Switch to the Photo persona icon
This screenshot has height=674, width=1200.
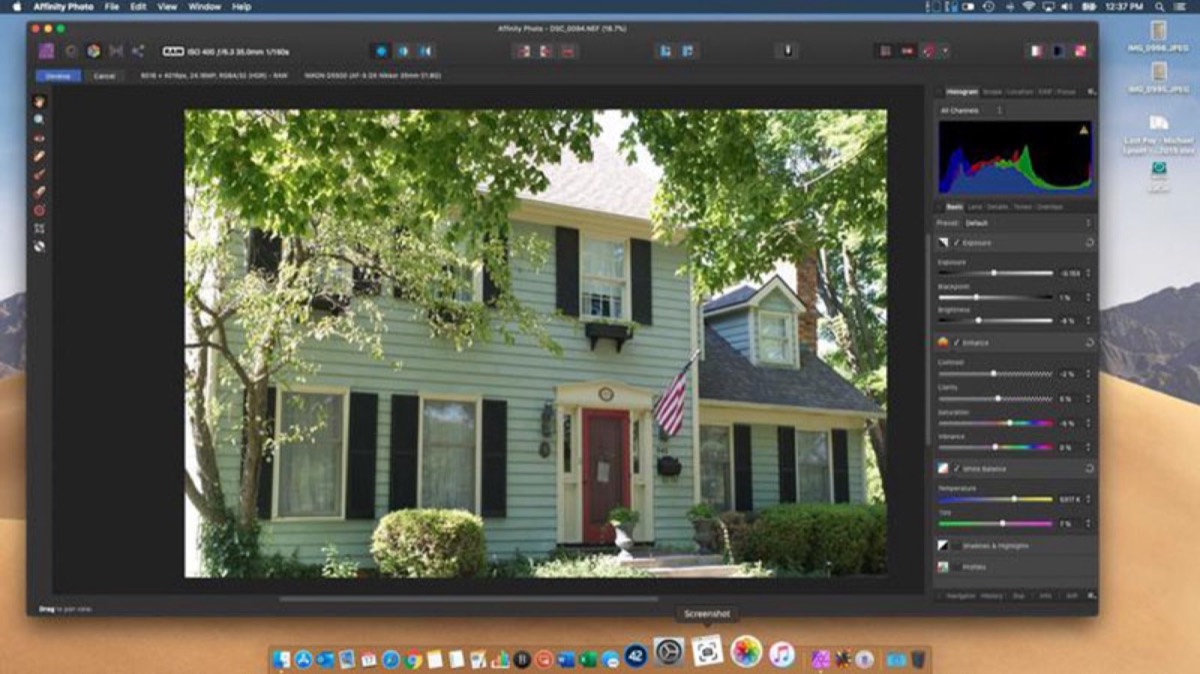46,51
